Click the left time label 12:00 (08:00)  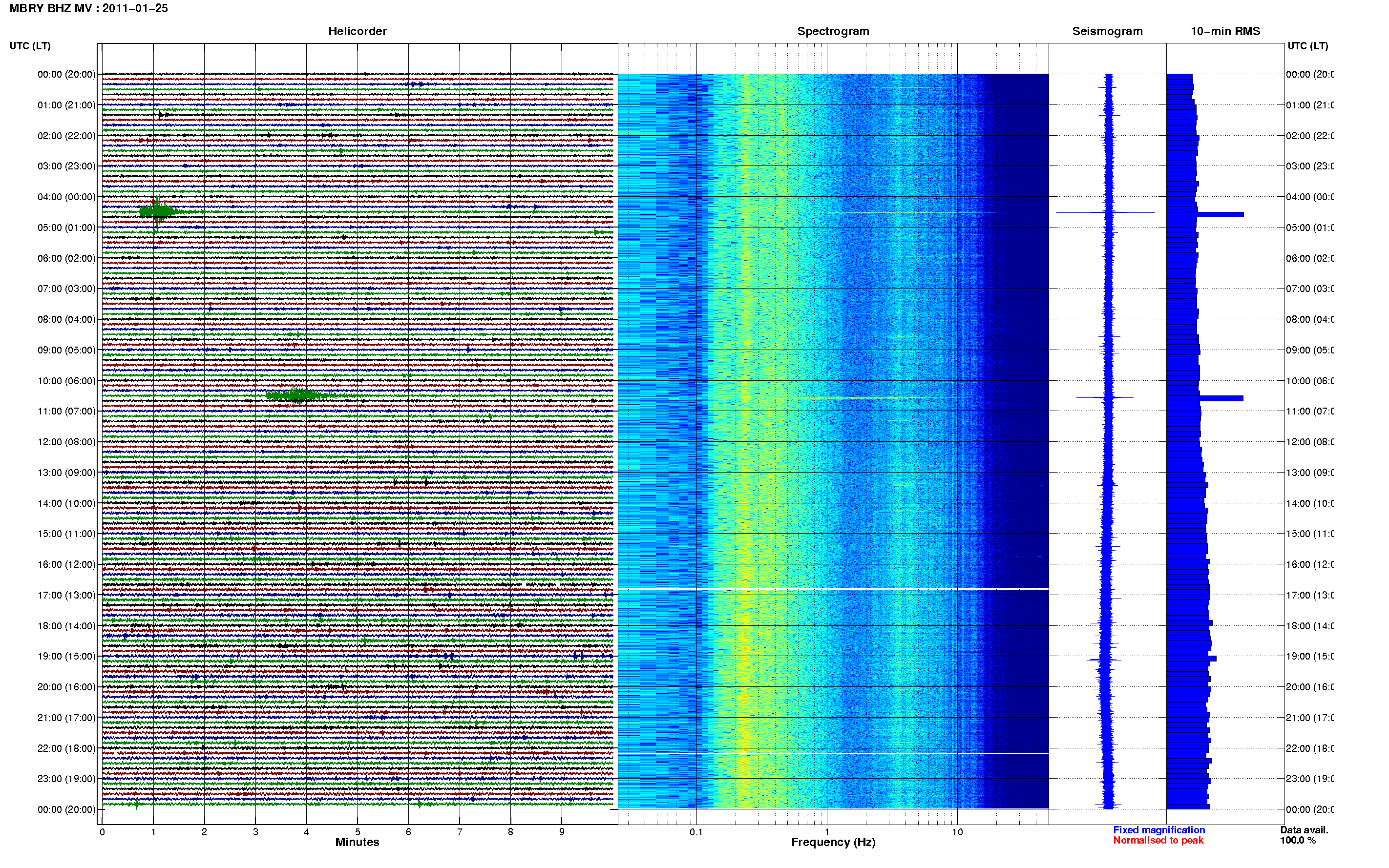point(66,442)
